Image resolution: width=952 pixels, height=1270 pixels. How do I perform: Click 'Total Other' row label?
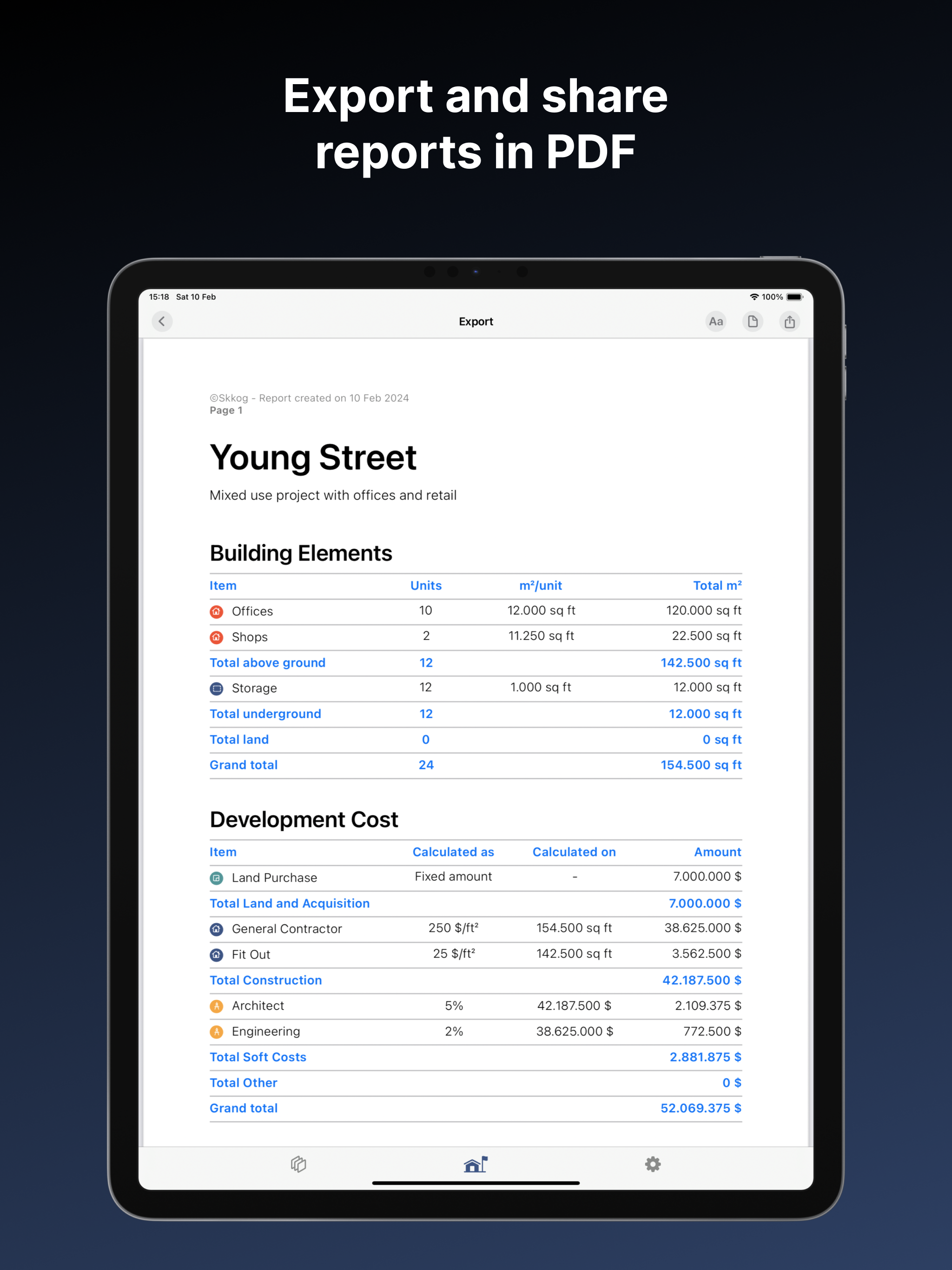pos(244,1082)
